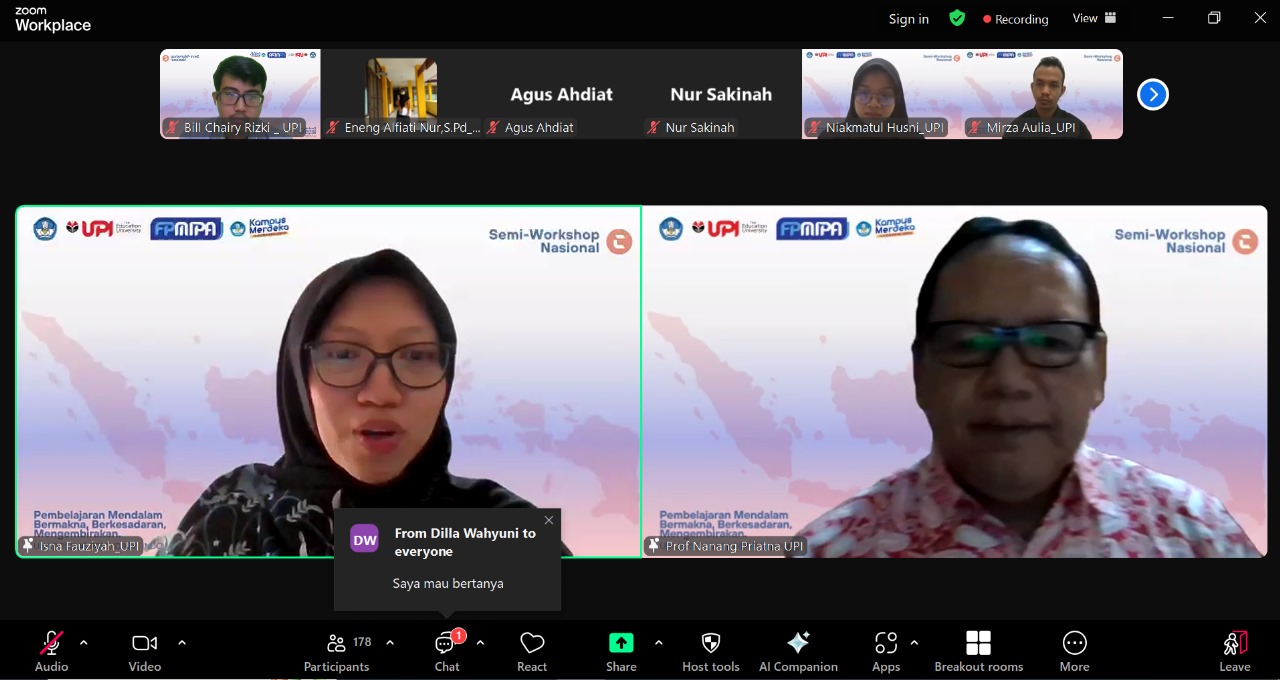Click the React heart icon
The width and height of the screenshot is (1280, 680).
532,650
